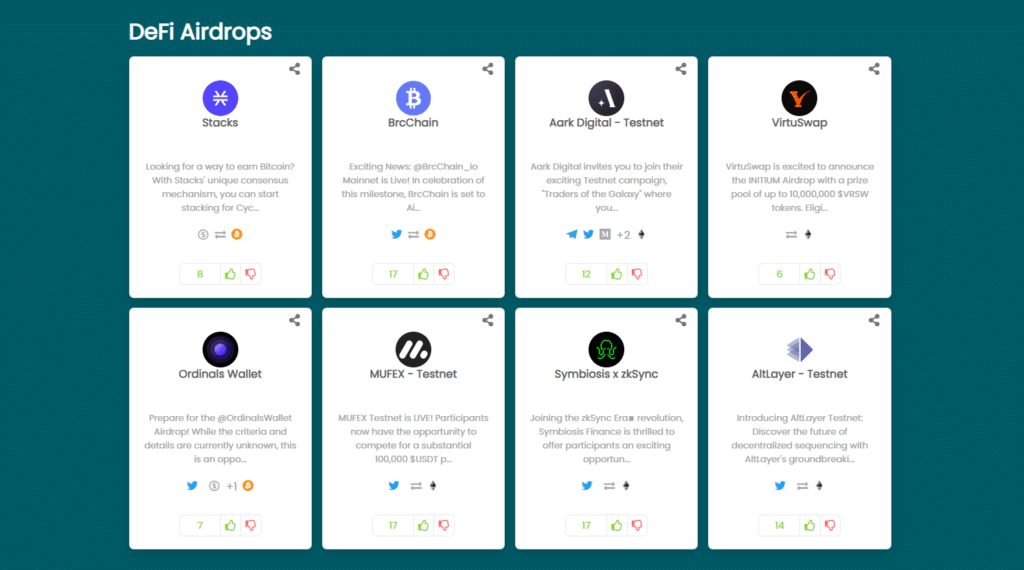
Task: Share the VirtuSwap airdrop card
Action: 874,69
